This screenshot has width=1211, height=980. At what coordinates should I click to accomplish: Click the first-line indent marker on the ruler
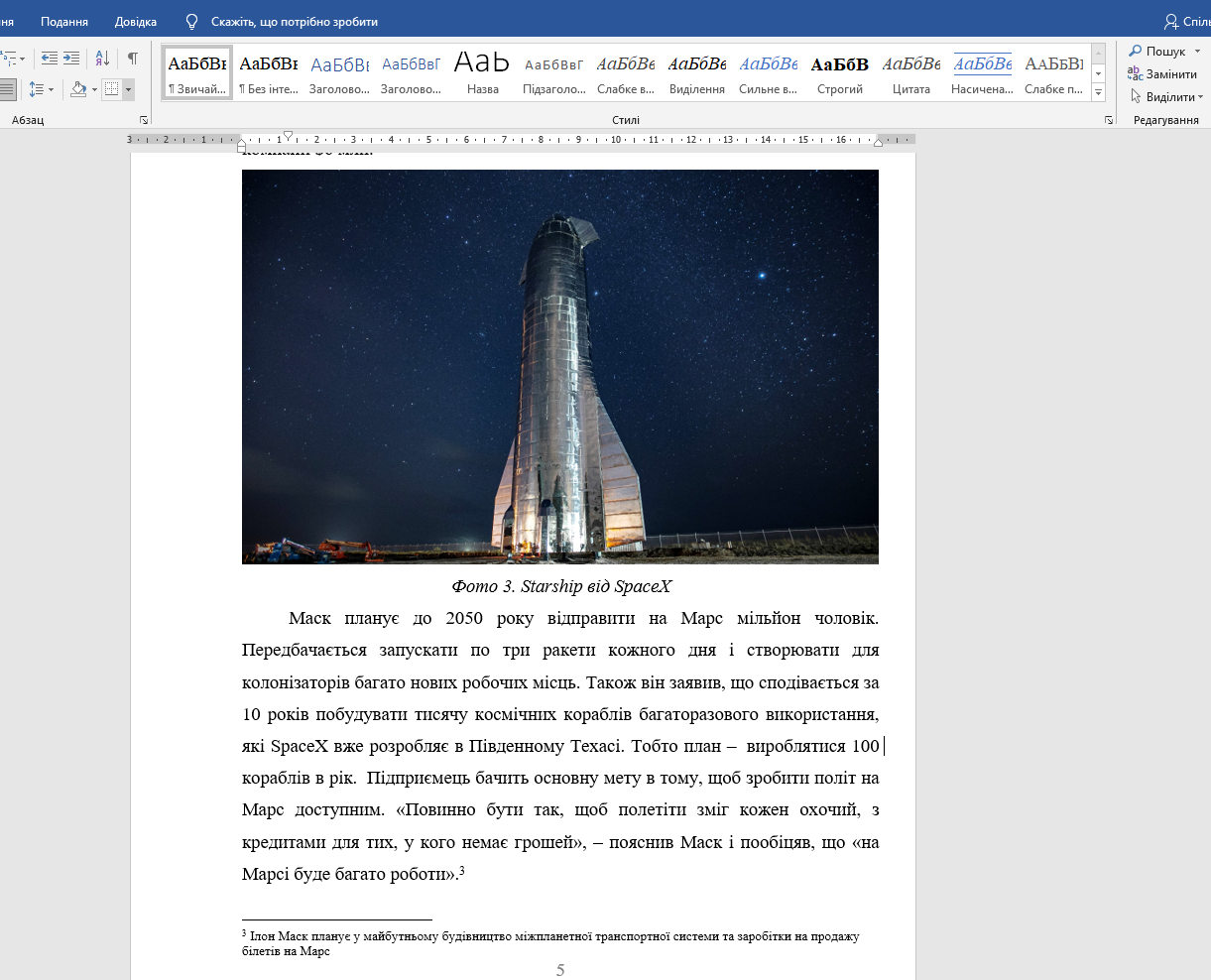point(288,134)
